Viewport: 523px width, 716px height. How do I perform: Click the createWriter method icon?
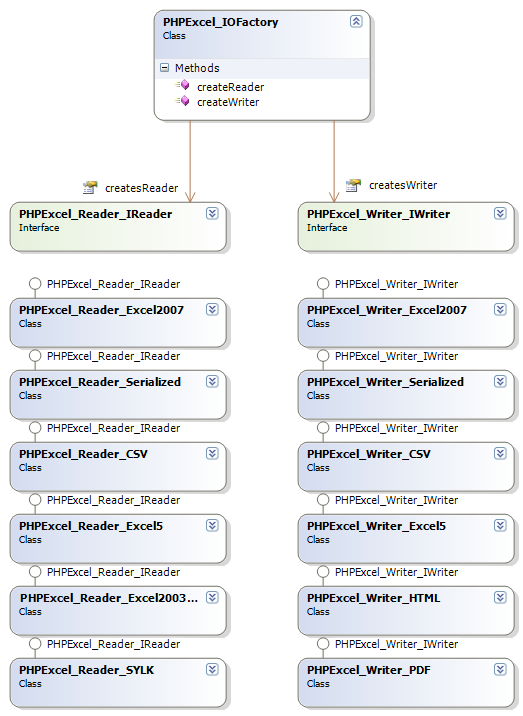pyautogui.click(x=182, y=100)
